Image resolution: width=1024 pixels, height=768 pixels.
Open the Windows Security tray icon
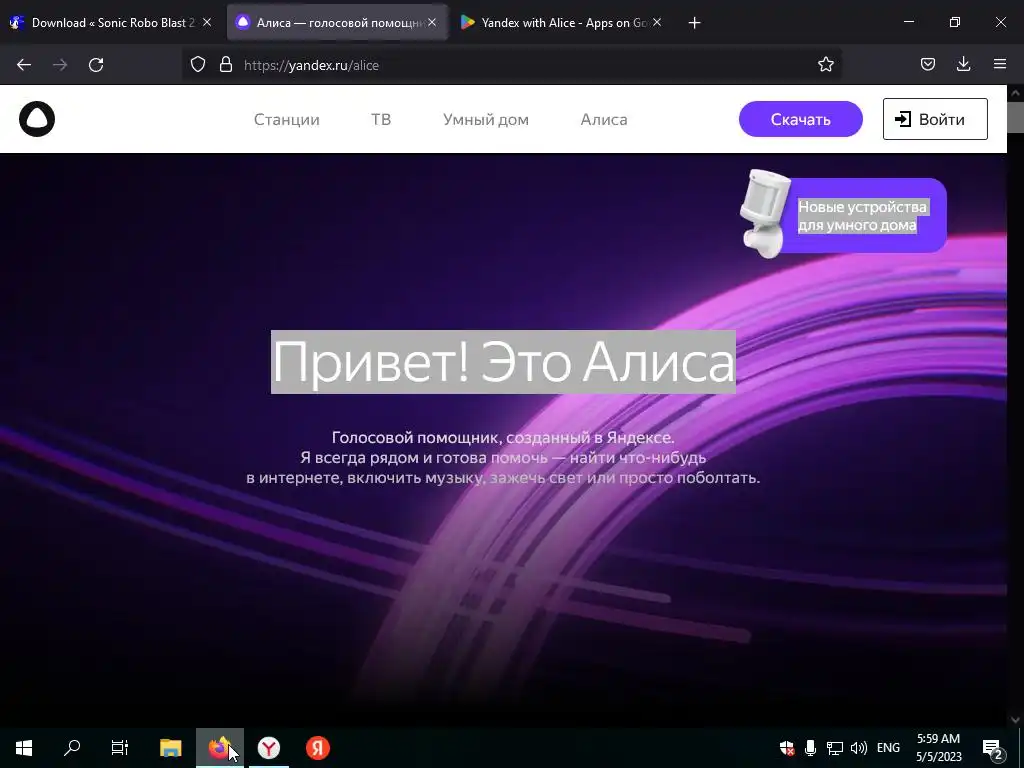[787, 748]
